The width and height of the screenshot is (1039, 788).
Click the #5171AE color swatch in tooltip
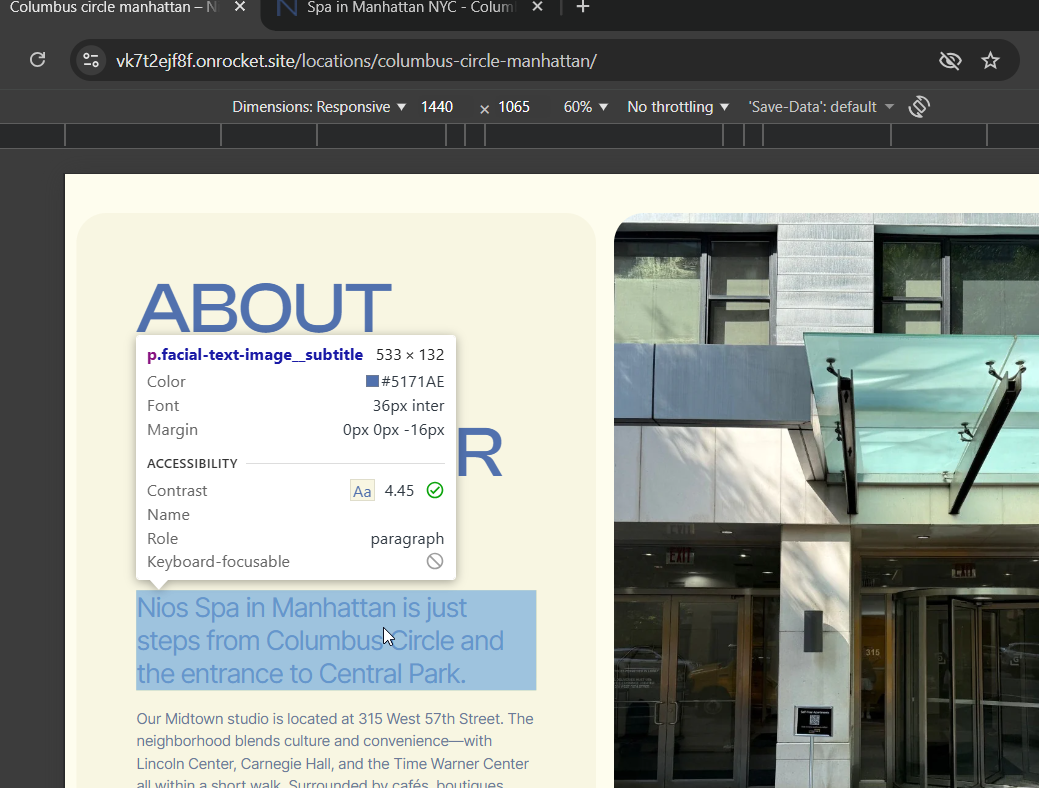[x=372, y=381]
